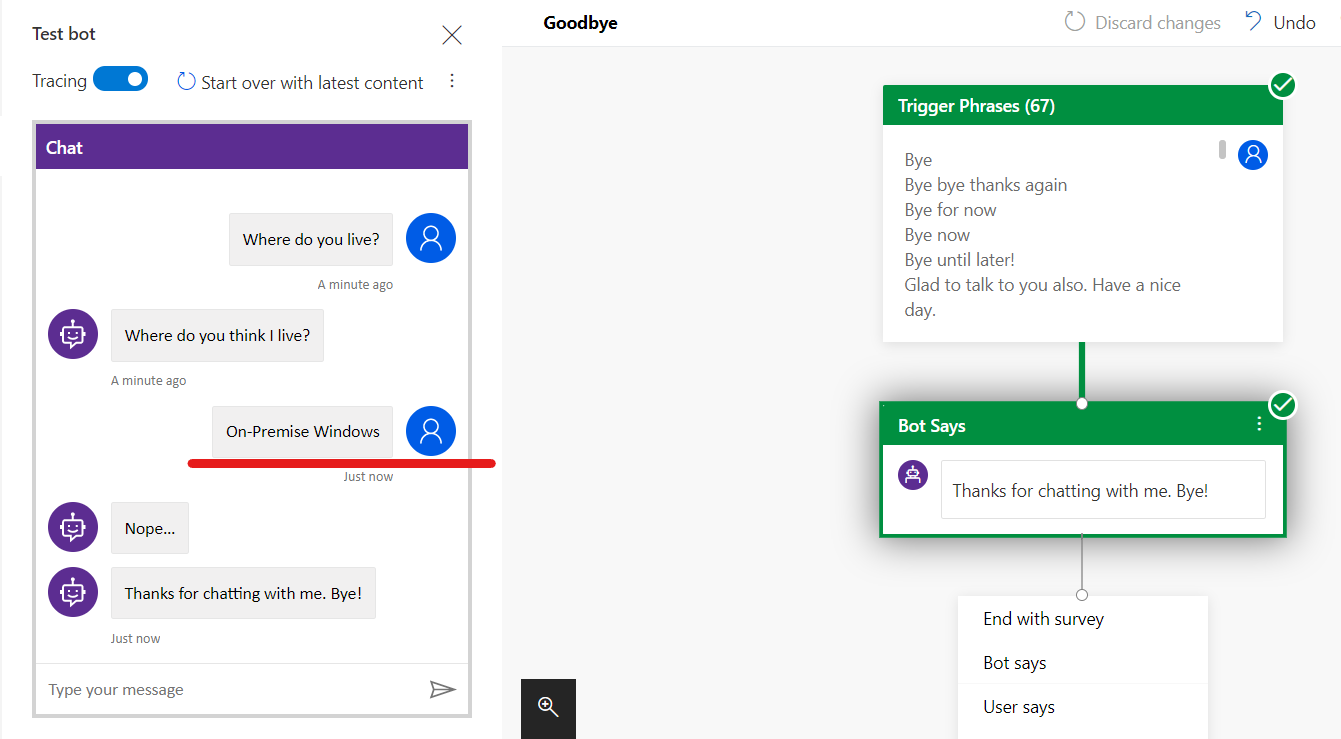Choose 'Bot says' from add-node menu
1341x739 pixels.
(x=1083, y=663)
